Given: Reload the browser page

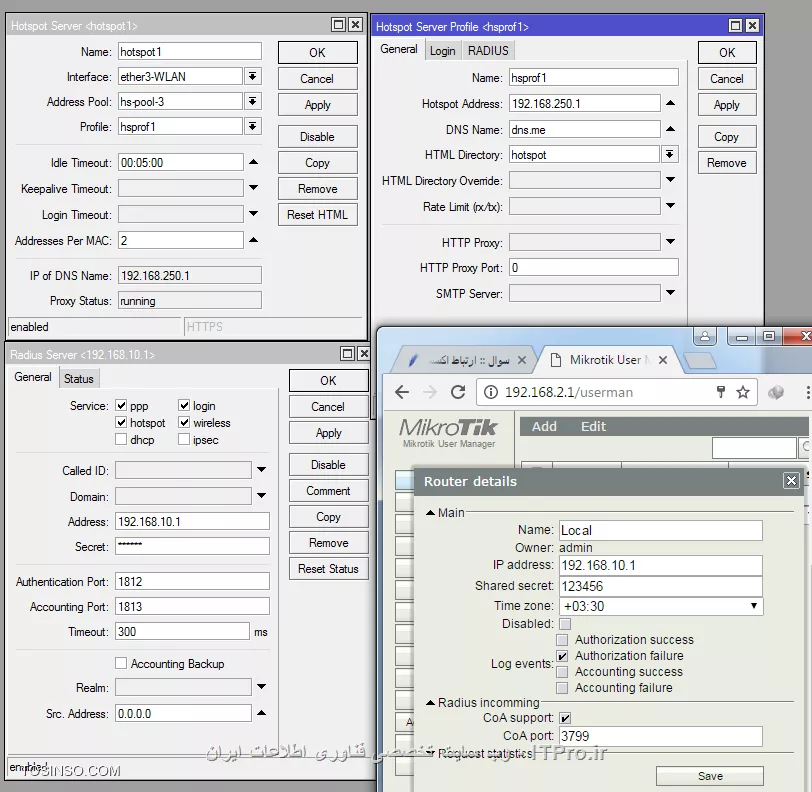Looking at the screenshot, I should (x=458, y=392).
